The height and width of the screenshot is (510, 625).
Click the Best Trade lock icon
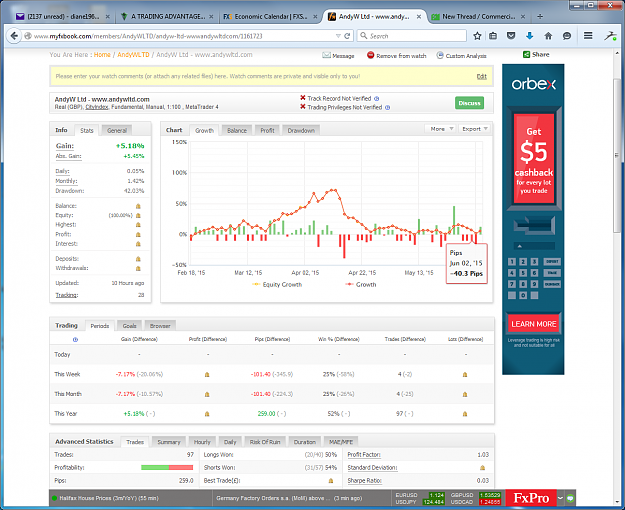click(330, 480)
